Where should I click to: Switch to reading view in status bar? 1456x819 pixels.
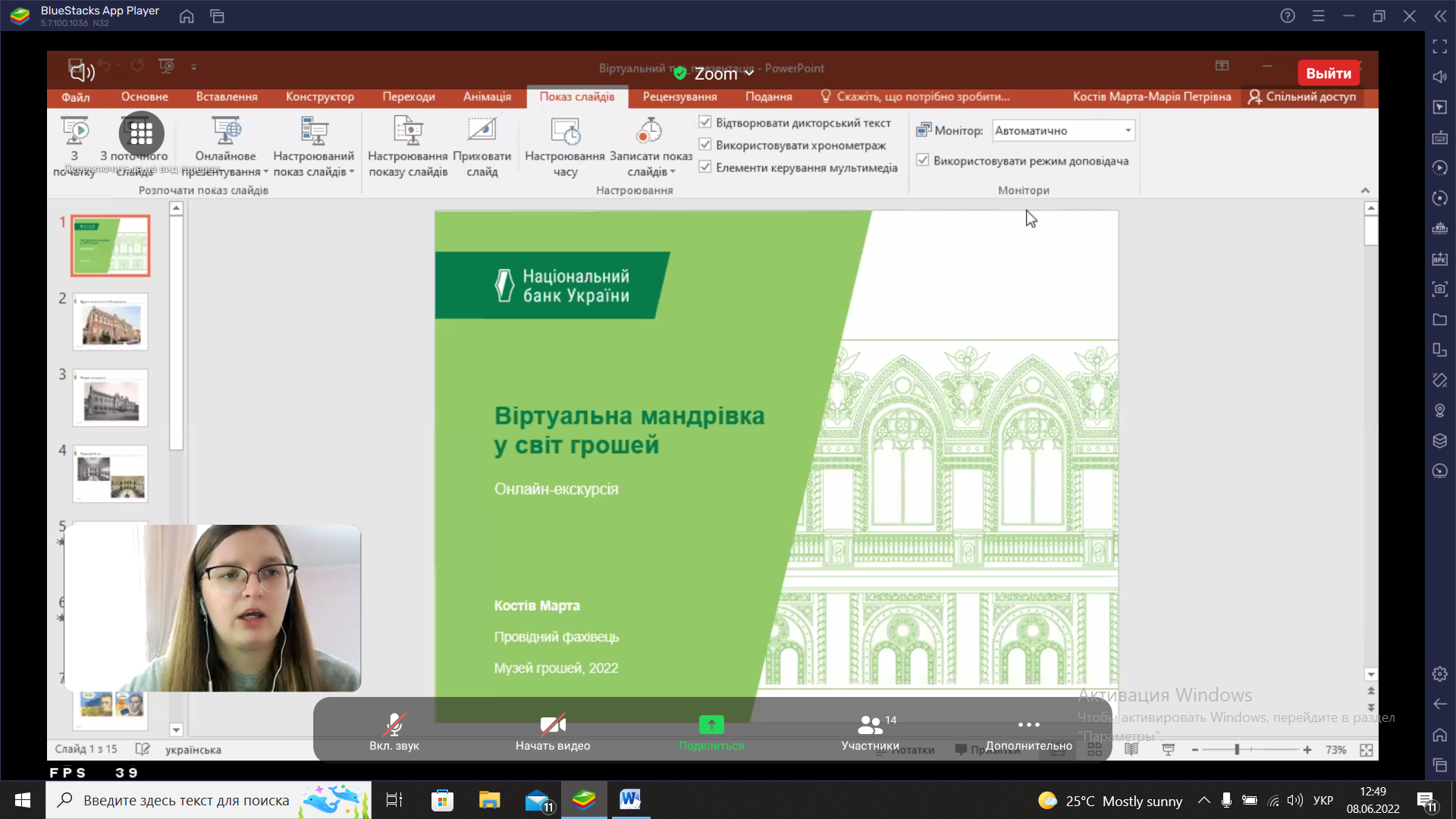pos(1131,750)
